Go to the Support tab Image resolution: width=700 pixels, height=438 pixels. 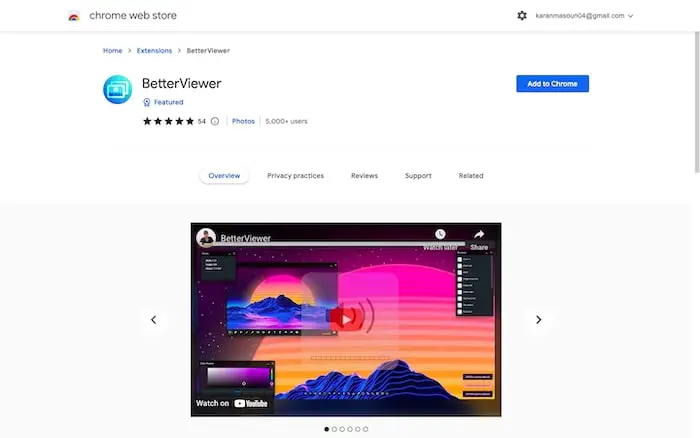pyautogui.click(x=418, y=175)
